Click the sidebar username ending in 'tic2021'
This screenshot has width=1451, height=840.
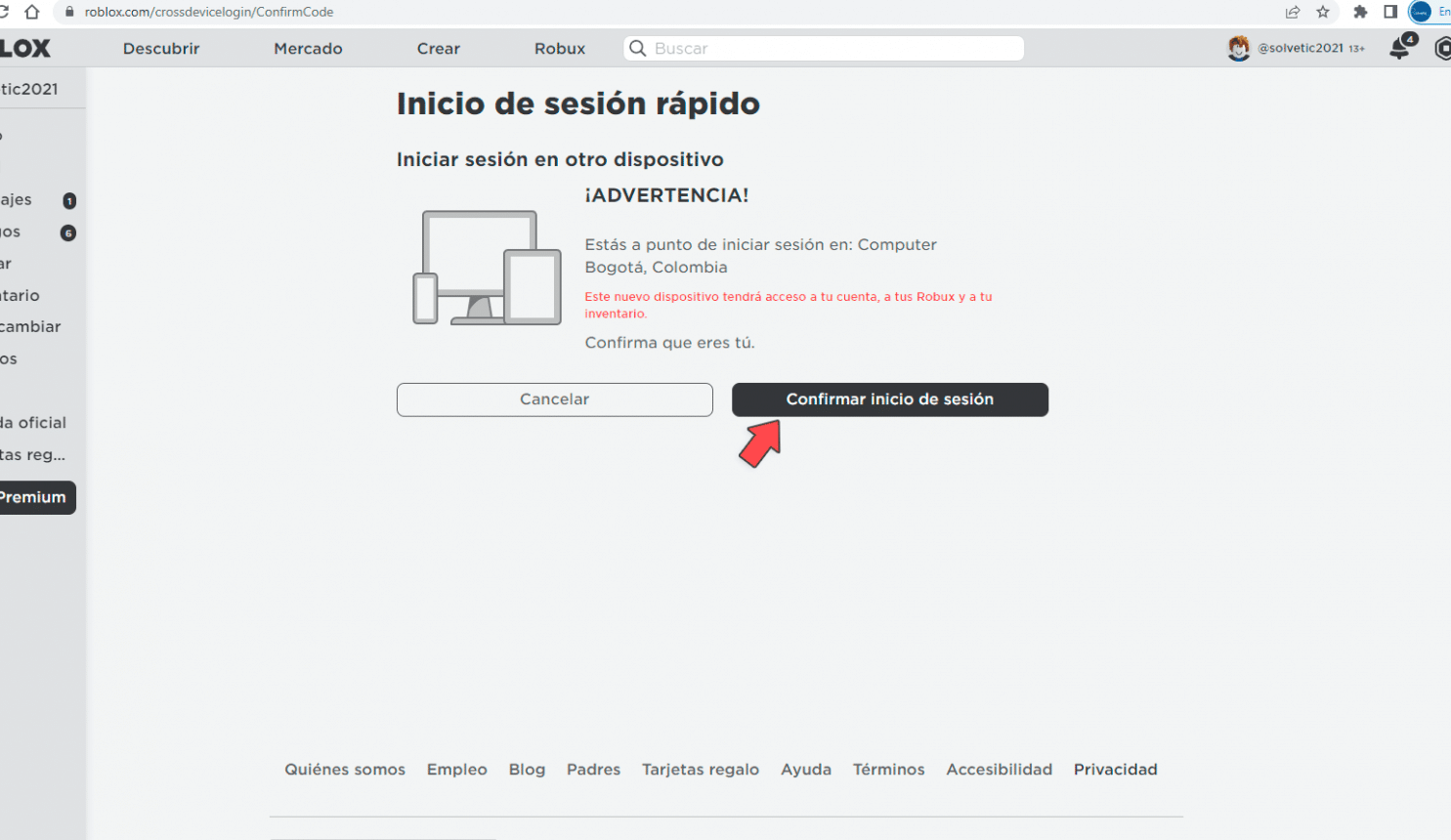click(29, 89)
